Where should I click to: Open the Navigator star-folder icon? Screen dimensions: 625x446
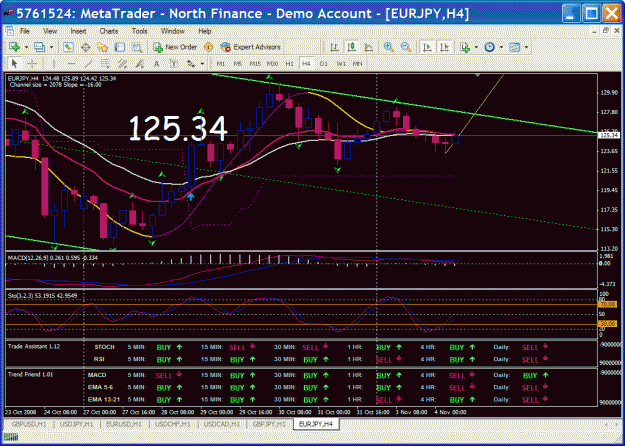coord(102,47)
